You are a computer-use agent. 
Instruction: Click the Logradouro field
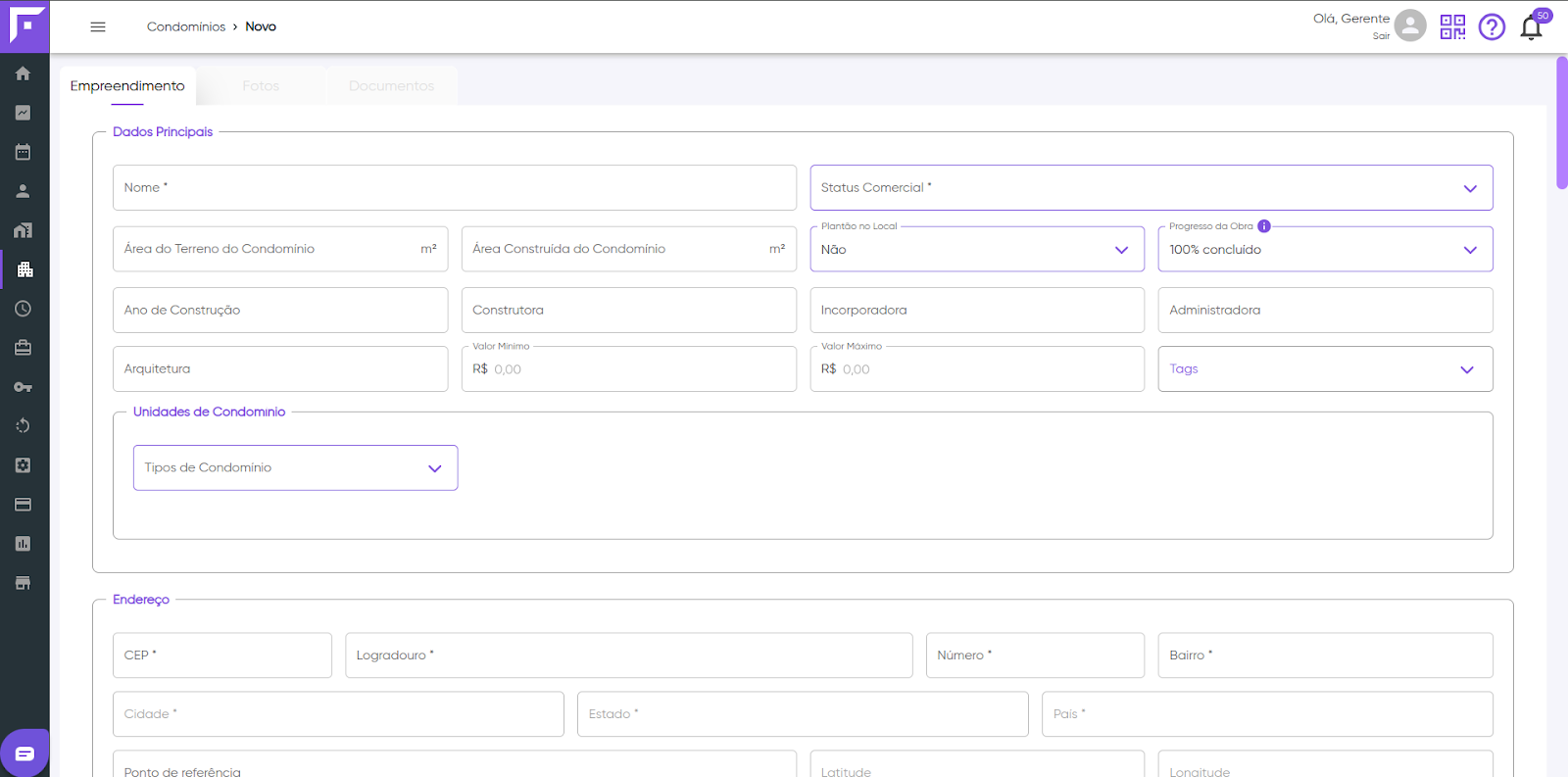click(x=629, y=655)
